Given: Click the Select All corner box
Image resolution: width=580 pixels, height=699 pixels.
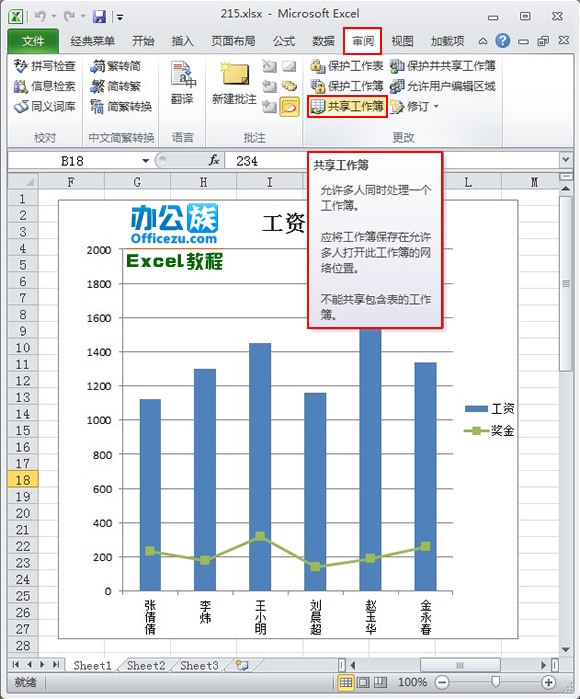Looking at the screenshot, I should coord(23,182).
